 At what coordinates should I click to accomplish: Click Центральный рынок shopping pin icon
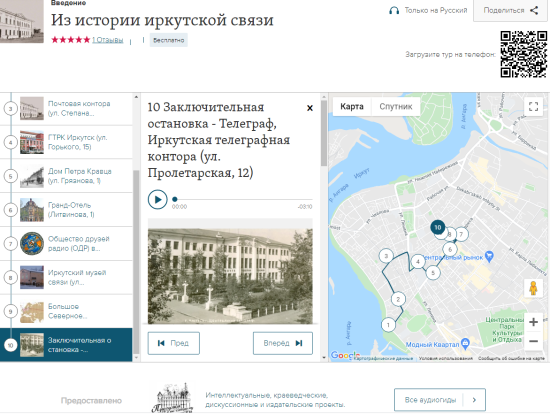(x=489, y=256)
